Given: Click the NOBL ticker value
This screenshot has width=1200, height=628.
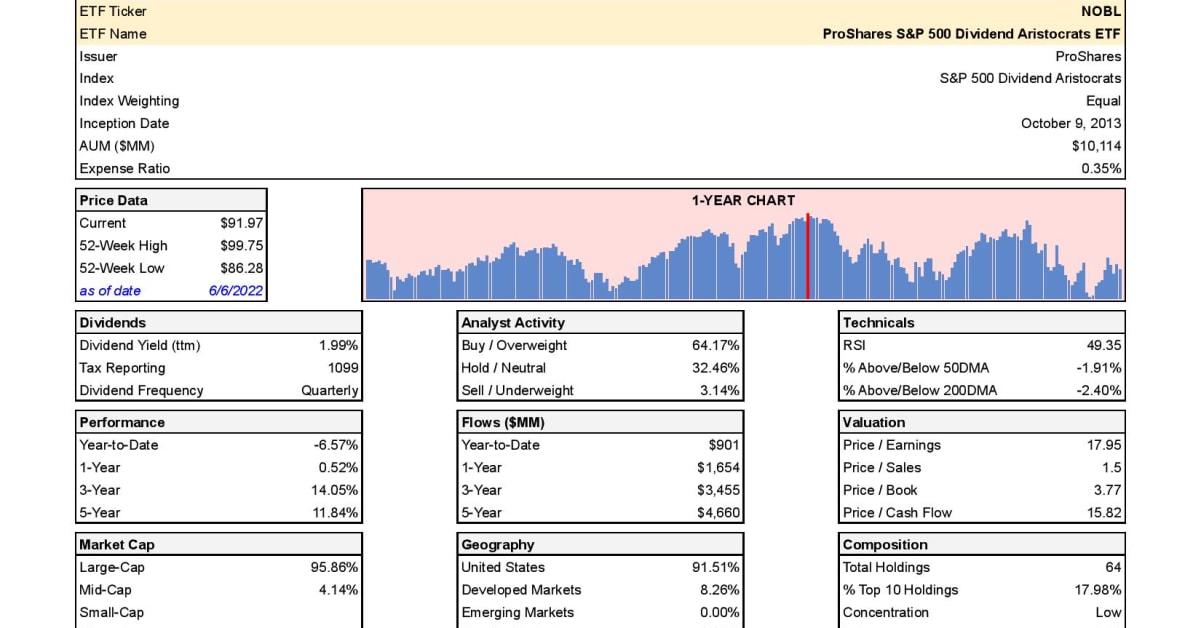Looking at the screenshot, I should tap(1101, 11).
